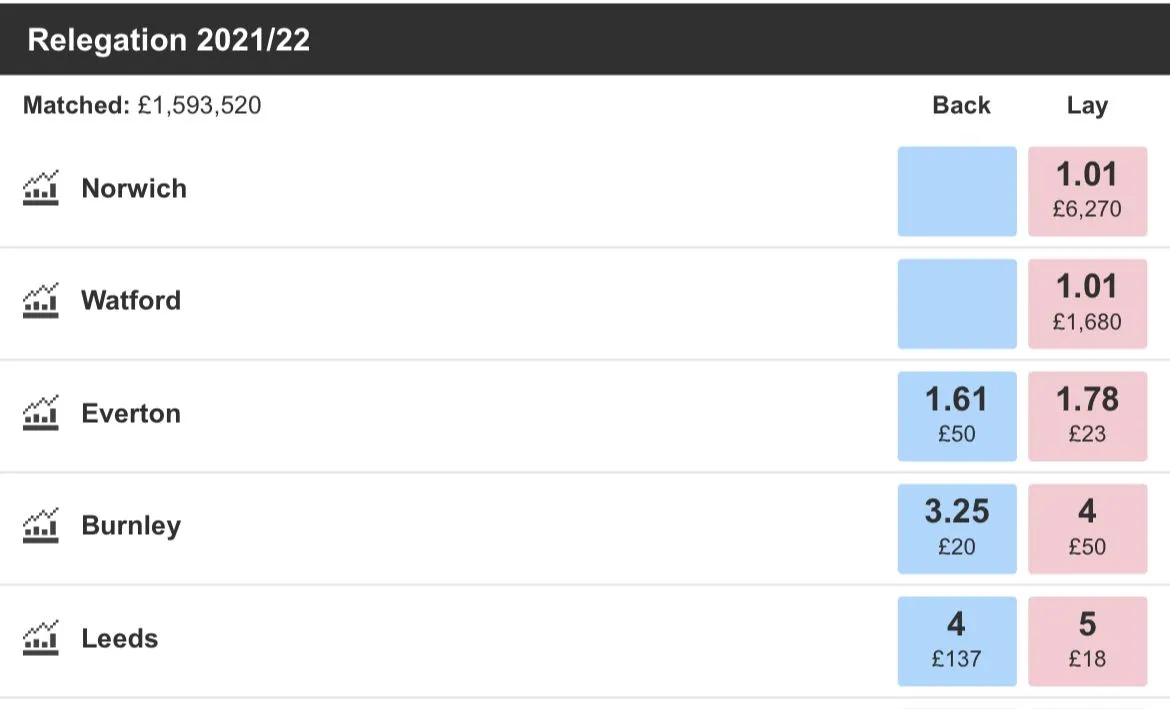Click Norwich lay price 1.01
Image resolution: width=1170 pixels, height=709 pixels.
click(1087, 191)
